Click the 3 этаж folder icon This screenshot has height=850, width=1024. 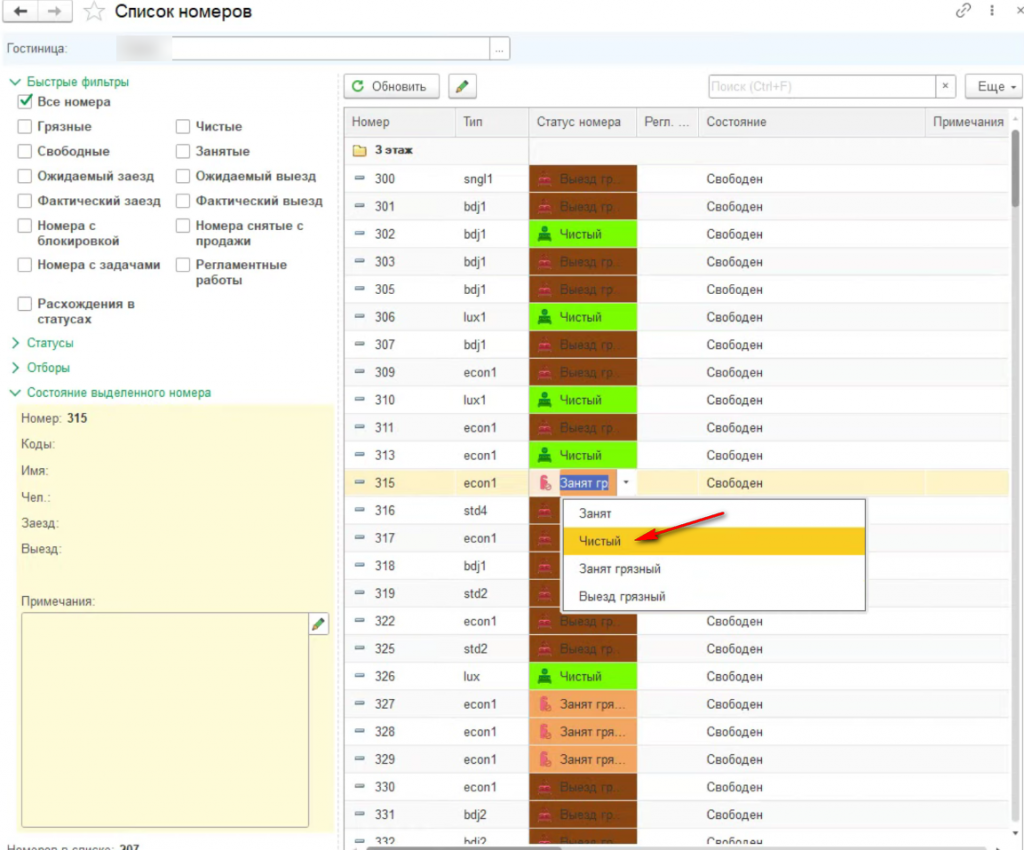(359, 150)
